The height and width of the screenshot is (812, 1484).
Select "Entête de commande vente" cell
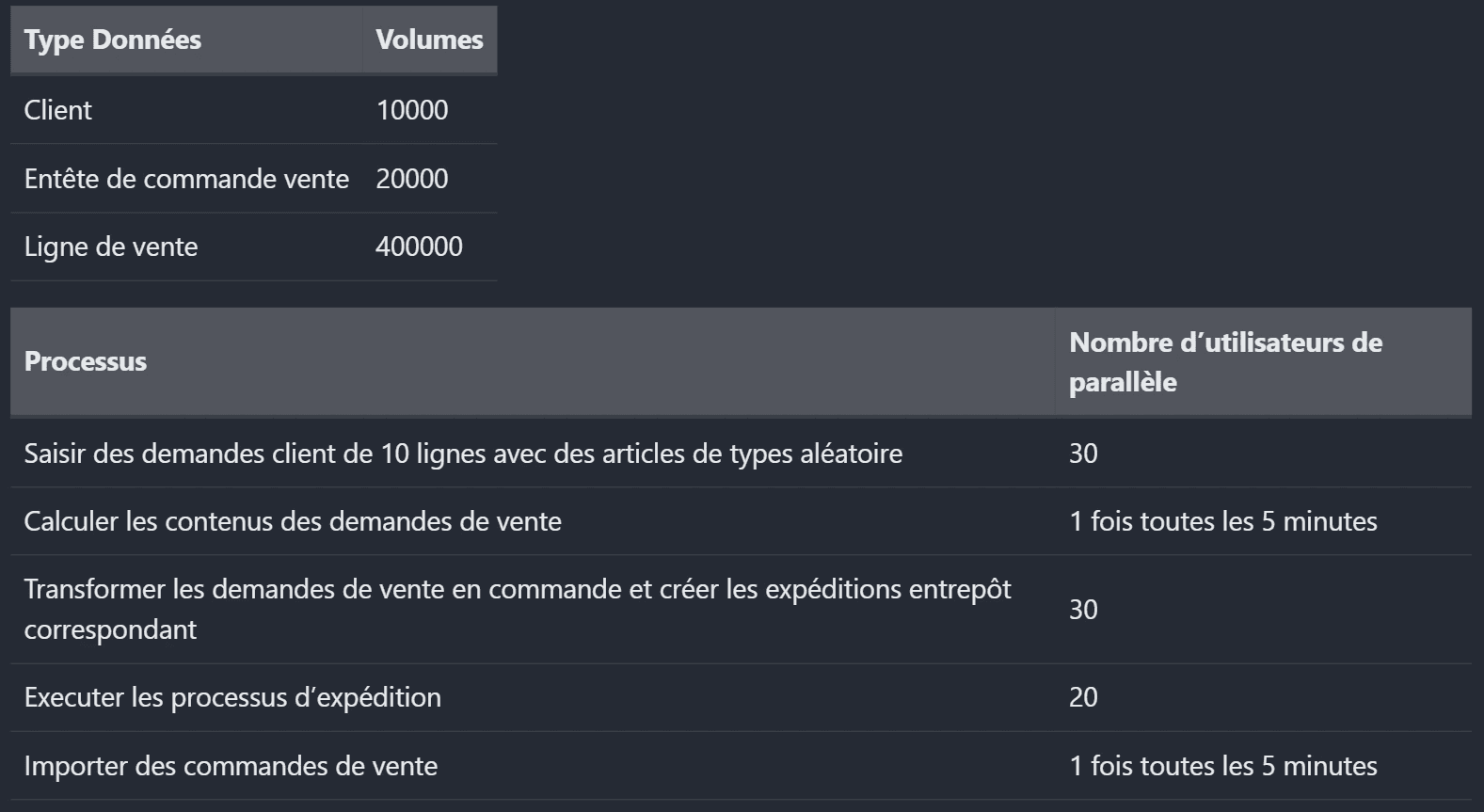[x=186, y=179]
